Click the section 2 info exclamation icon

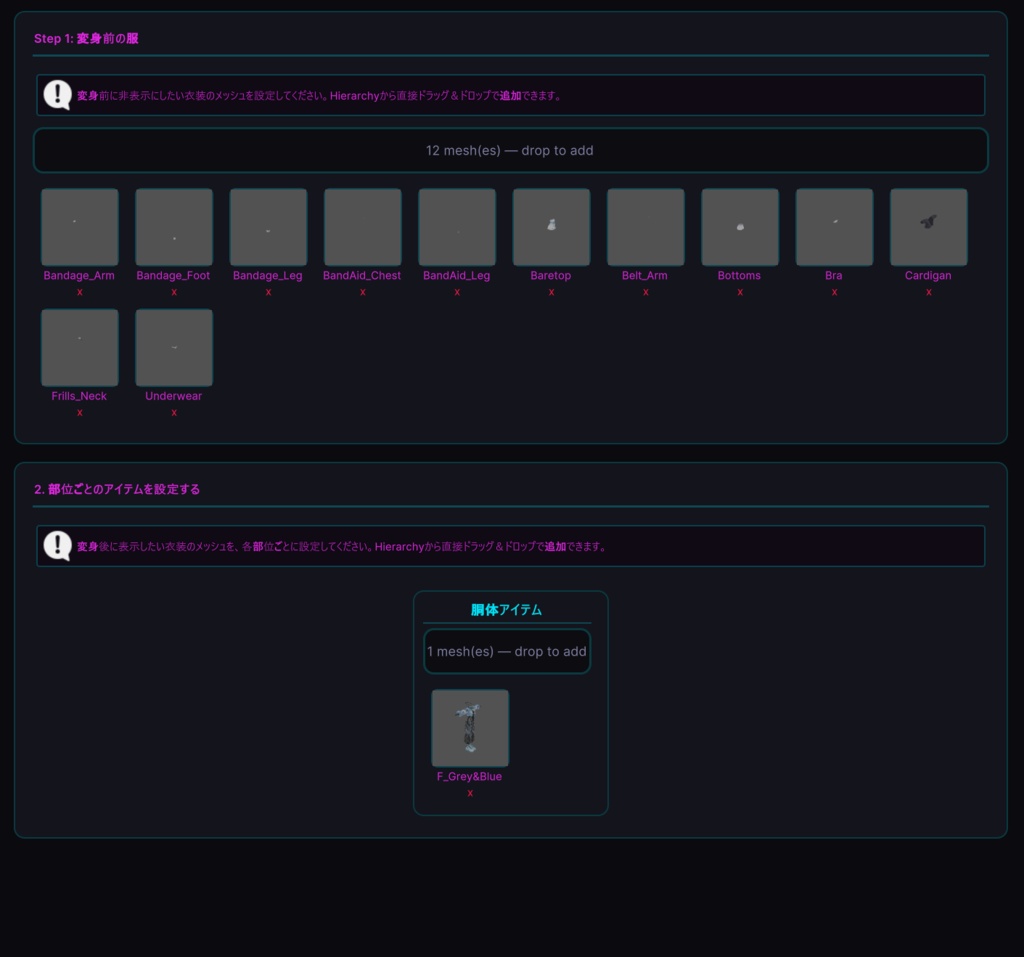(57, 546)
